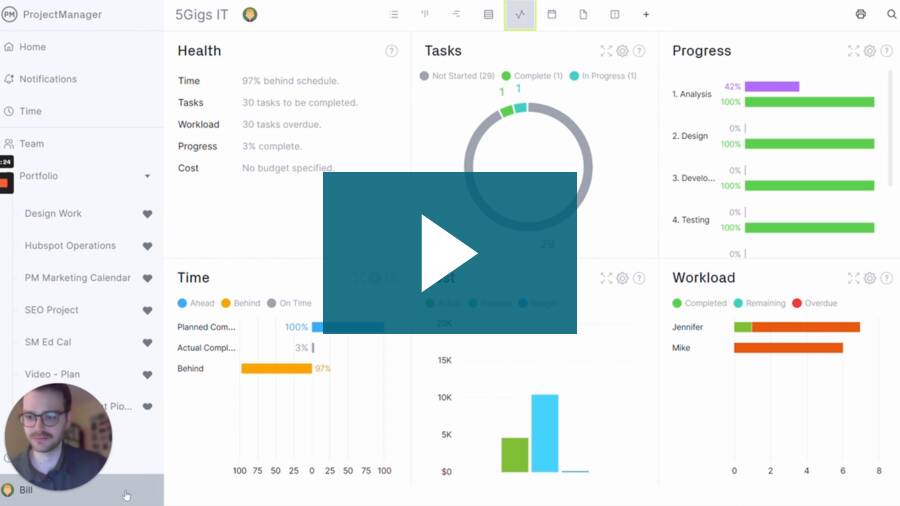Open the Video - Plan project
This screenshot has width=900, height=506.
point(52,374)
